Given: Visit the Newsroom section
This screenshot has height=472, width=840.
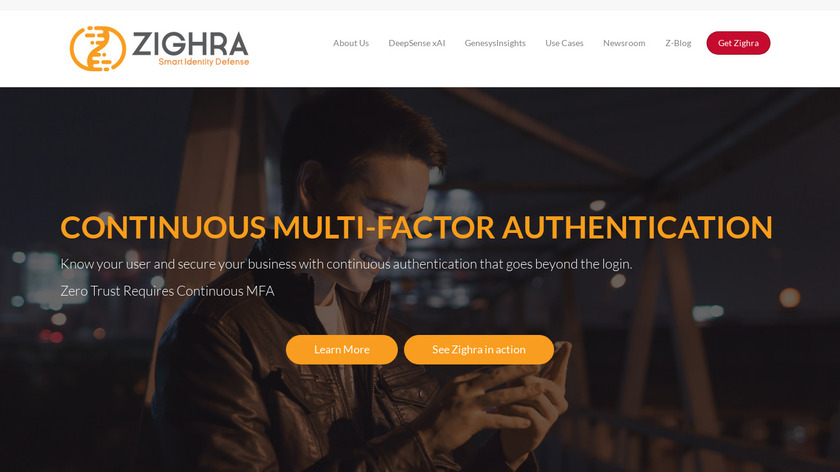Looking at the screenshot, I should click(624, 43).
